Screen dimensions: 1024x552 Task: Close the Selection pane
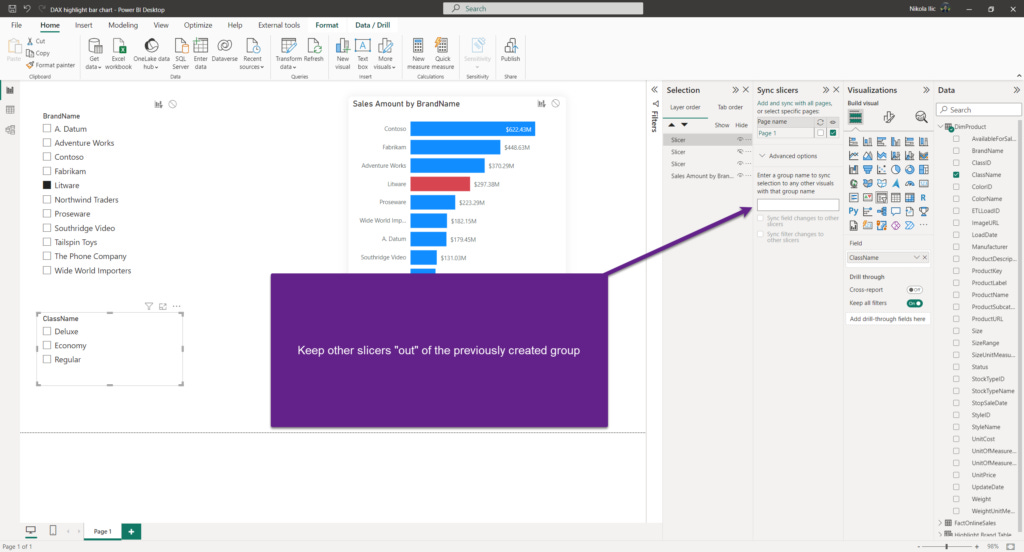coord(746,89)
